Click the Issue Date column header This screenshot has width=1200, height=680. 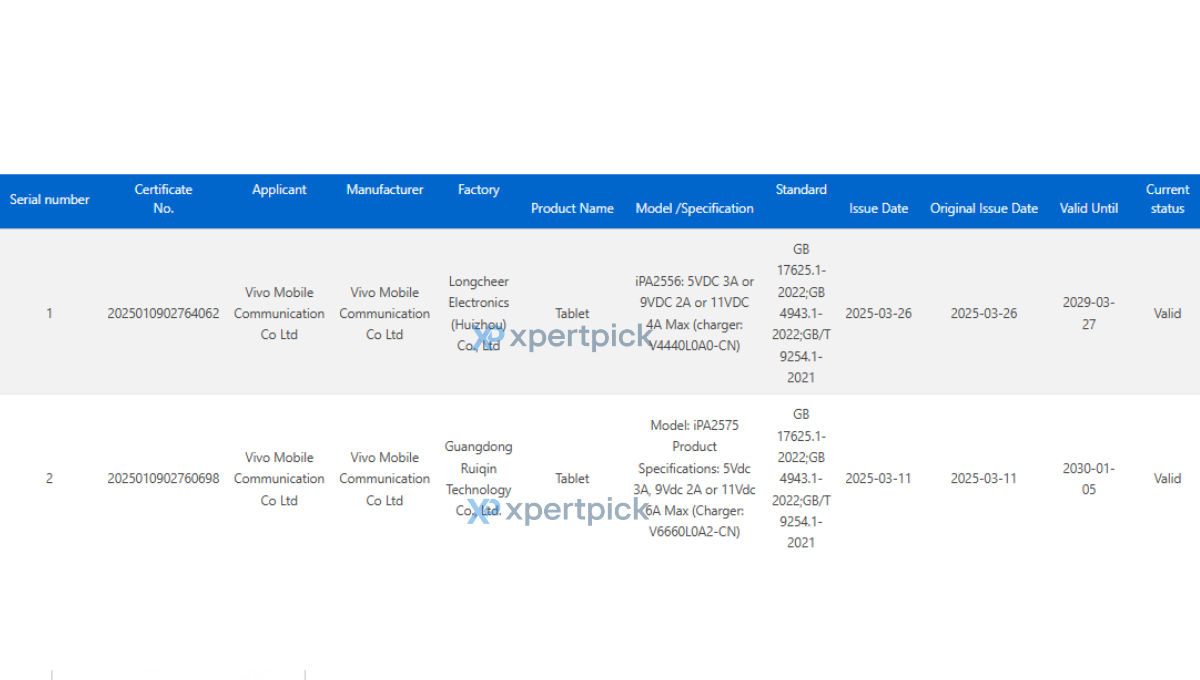point(879,208)
